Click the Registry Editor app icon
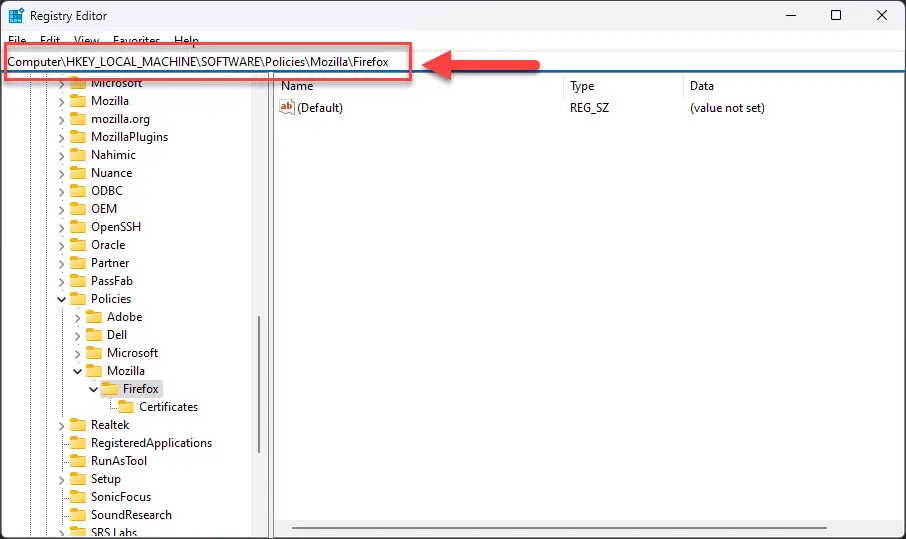Image resolution: width=906 pixels, height=539 pixels. pos(16,15)
